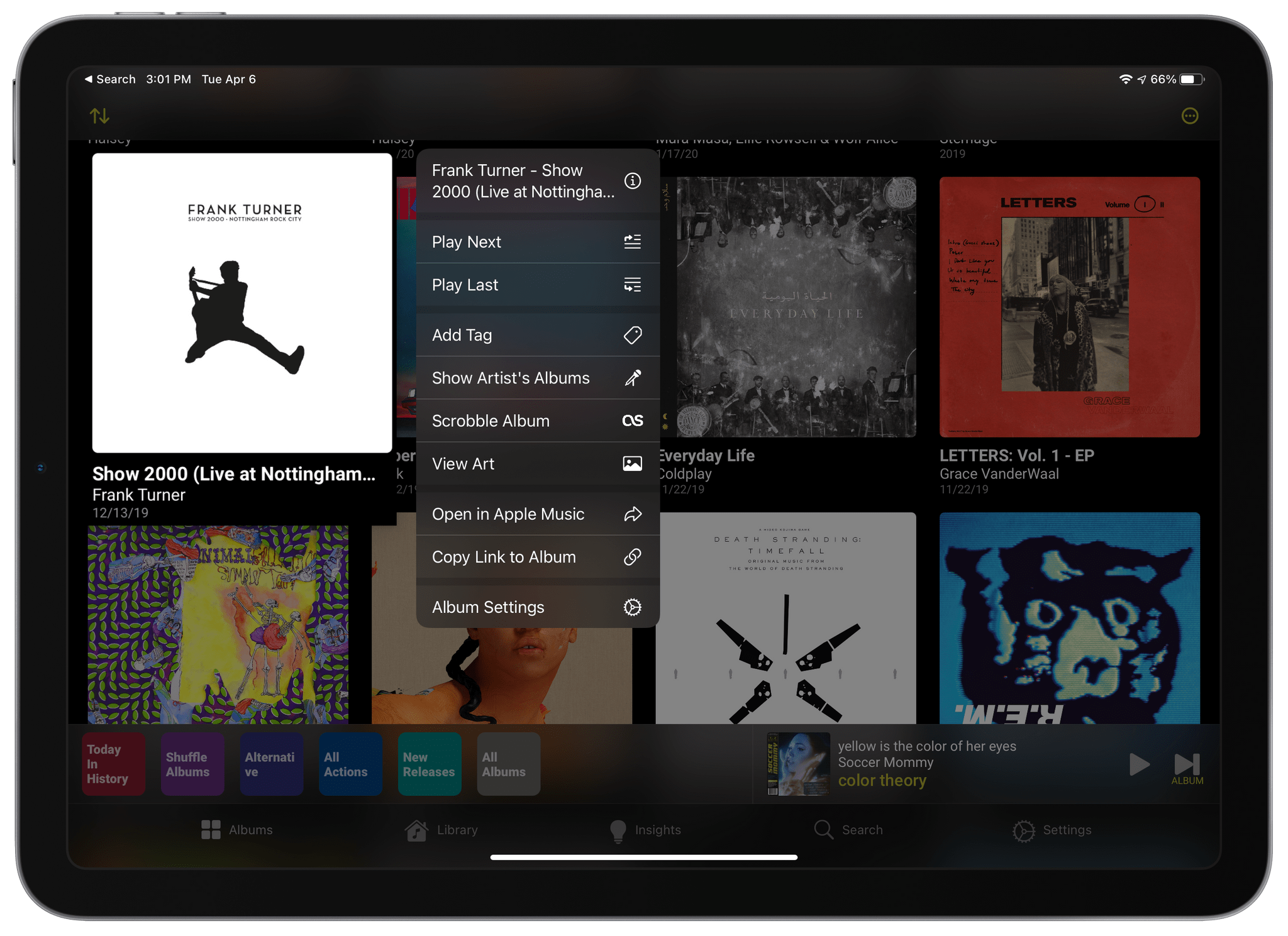Open Album Settings gear entry
Screen dimensions: 1288x936
[x=537, y=607]
